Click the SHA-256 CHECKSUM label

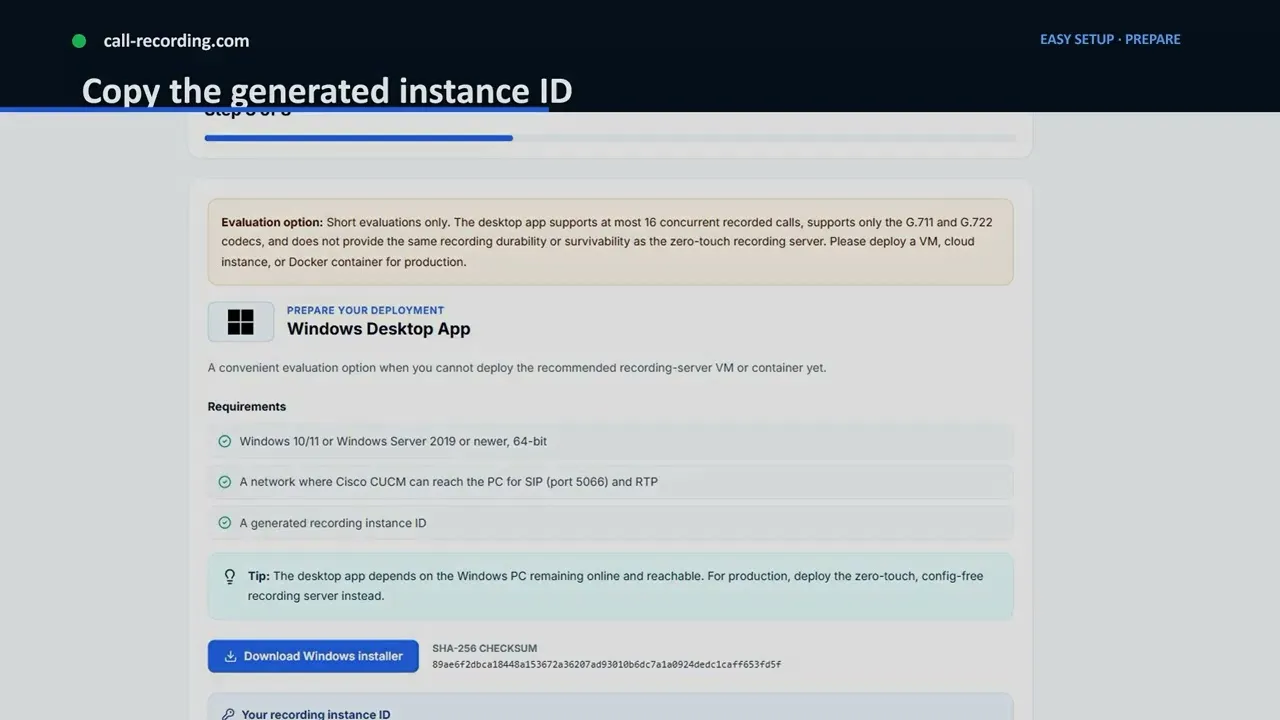coord(485,648)
